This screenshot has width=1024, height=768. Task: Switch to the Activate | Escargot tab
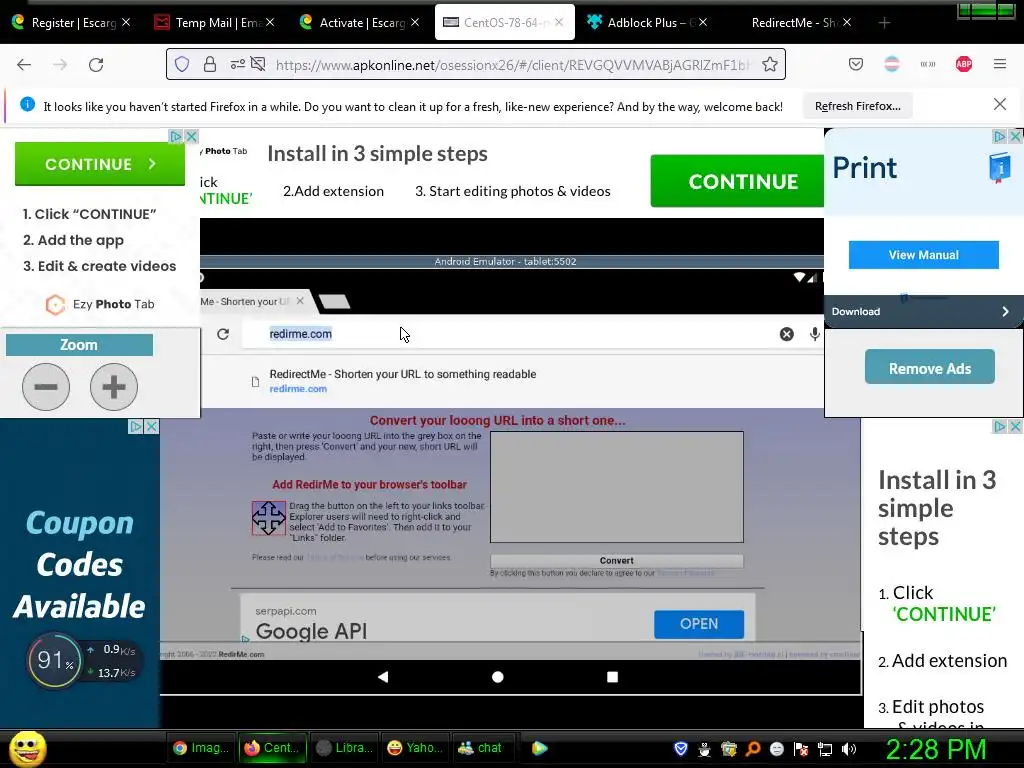[x=361, y=23]
